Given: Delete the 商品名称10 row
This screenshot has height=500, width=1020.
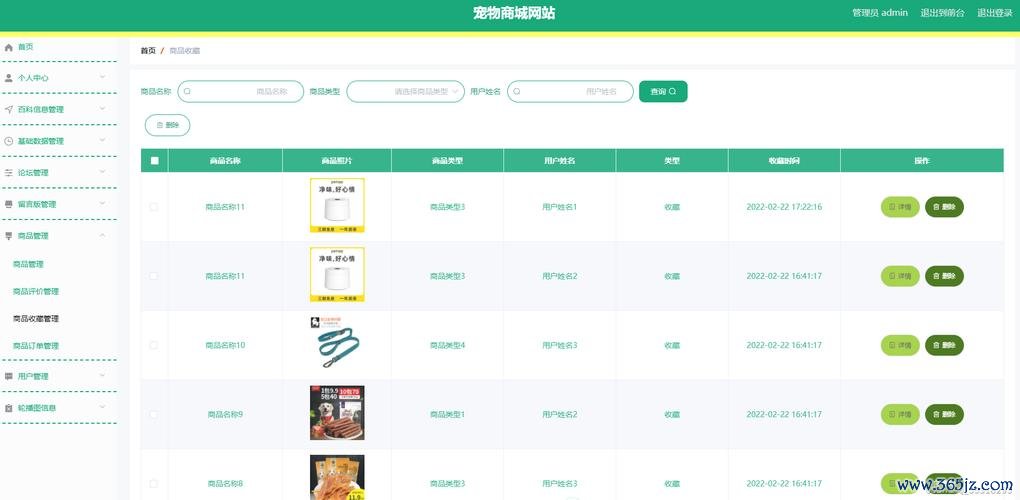Looking at the screenshot, I should click(x=945, y=345).
